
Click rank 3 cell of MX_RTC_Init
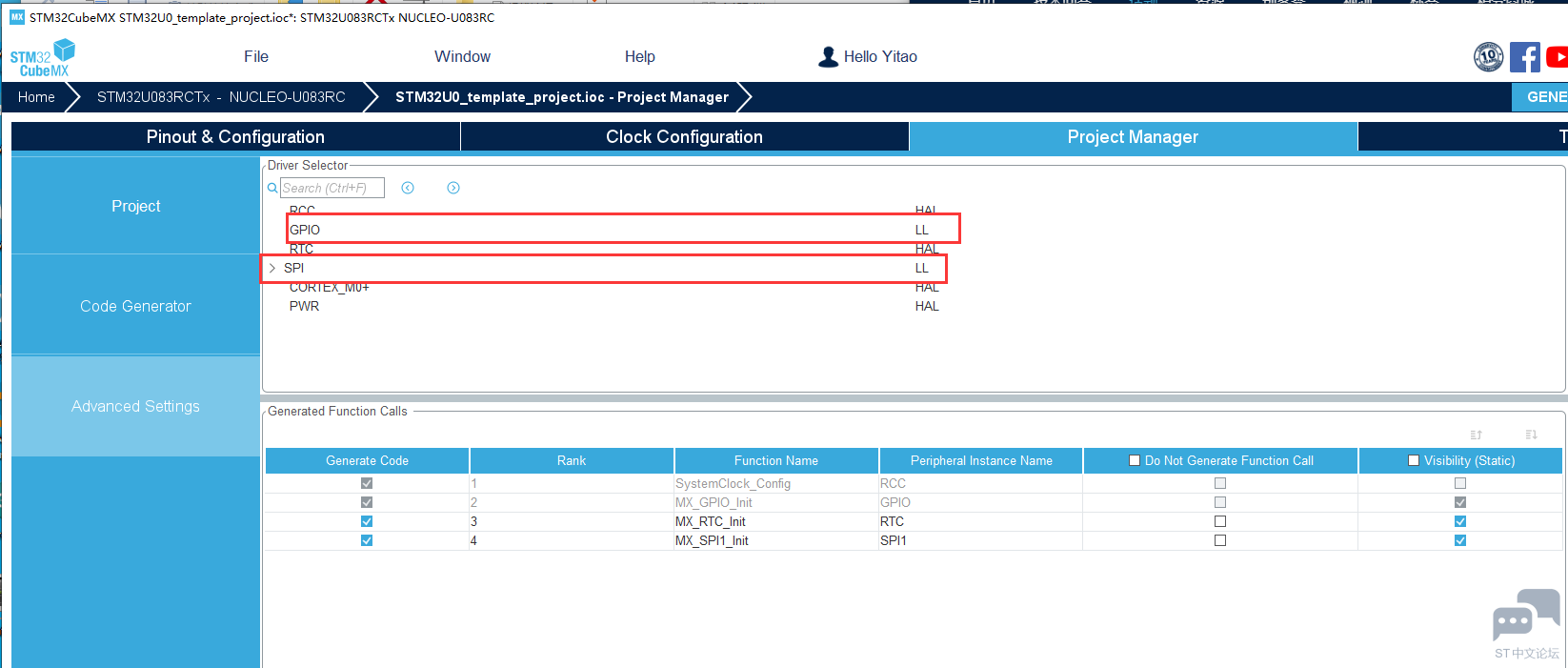coord(572,521)
